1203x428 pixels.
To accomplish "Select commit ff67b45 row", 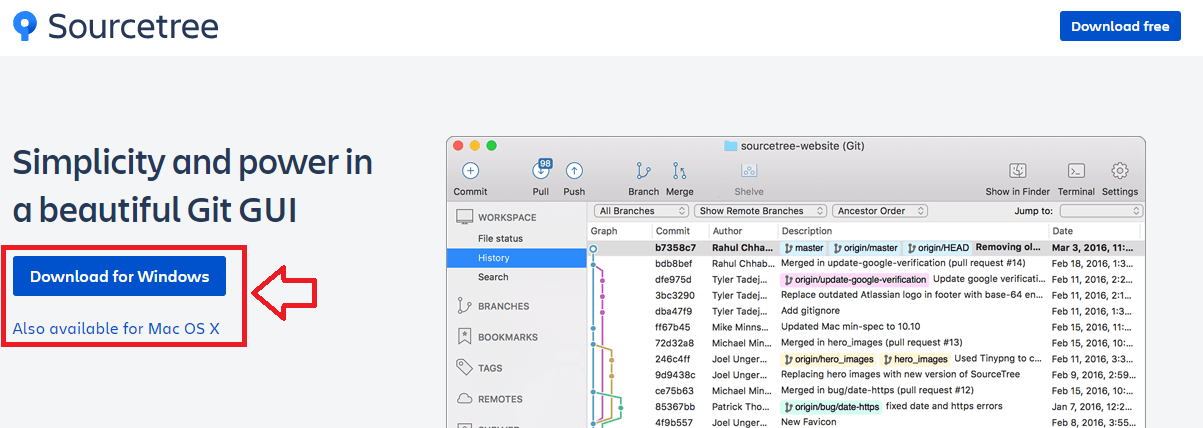I will tap(866, 327).
